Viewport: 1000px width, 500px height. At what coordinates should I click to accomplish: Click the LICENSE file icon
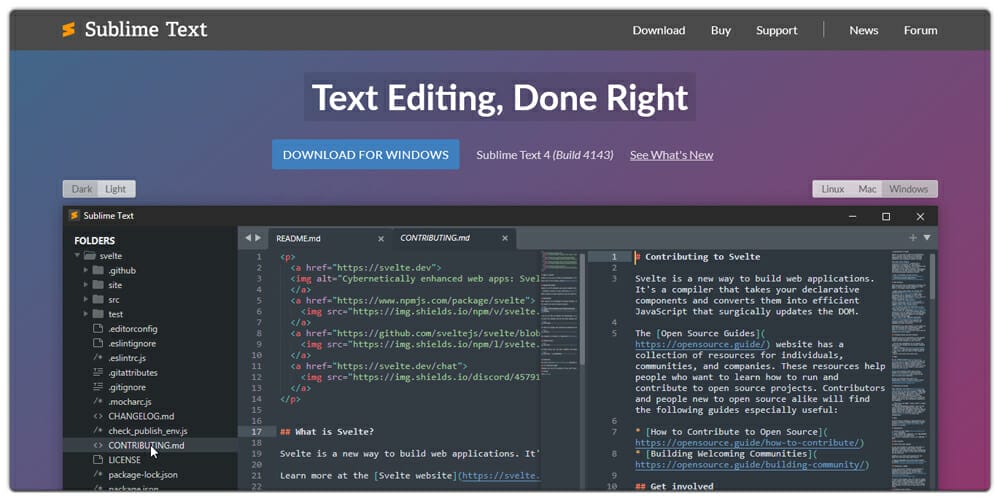tap(98, 460)
